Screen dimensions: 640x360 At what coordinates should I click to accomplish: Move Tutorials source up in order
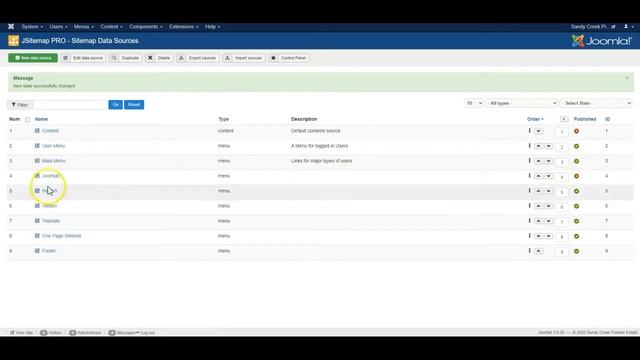click(538, 221)
